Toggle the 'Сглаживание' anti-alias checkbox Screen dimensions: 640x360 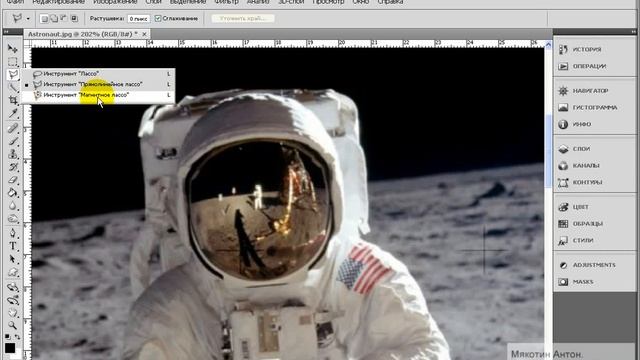pyautogui.click(x=158, y=18)
